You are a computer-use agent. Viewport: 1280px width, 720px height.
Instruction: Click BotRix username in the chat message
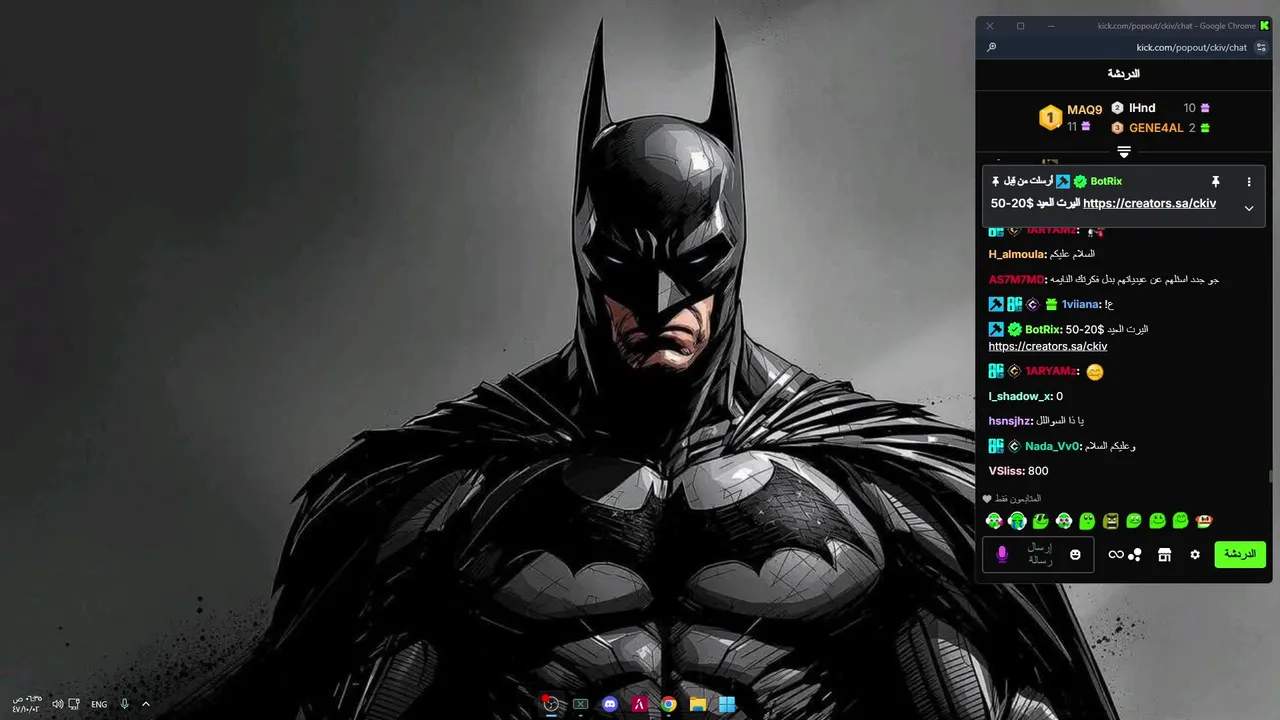[1043, 329]
